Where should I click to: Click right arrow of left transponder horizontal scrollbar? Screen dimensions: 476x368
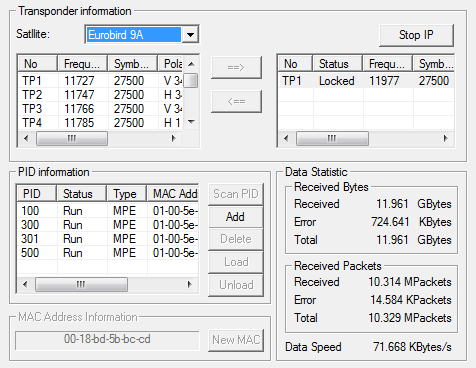tap(173, 138)
